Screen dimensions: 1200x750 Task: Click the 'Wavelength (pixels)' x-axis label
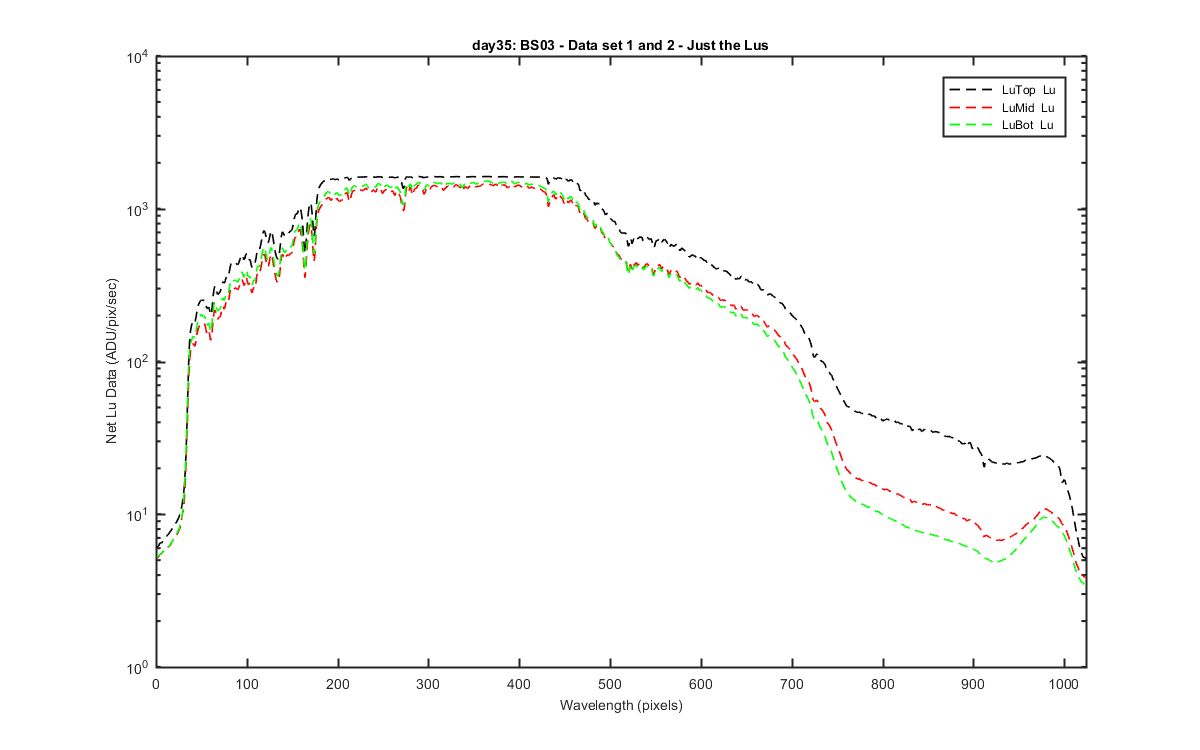coord(621,705)
